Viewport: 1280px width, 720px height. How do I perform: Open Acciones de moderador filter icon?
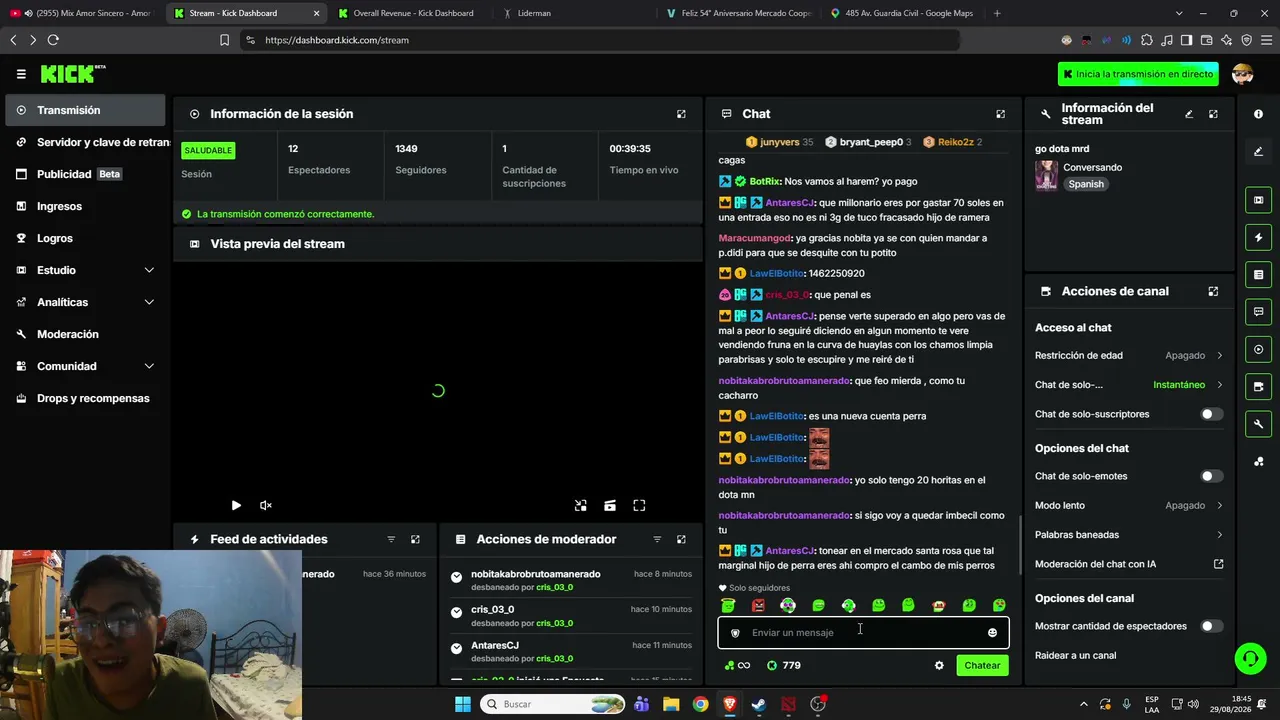[657, 539]
